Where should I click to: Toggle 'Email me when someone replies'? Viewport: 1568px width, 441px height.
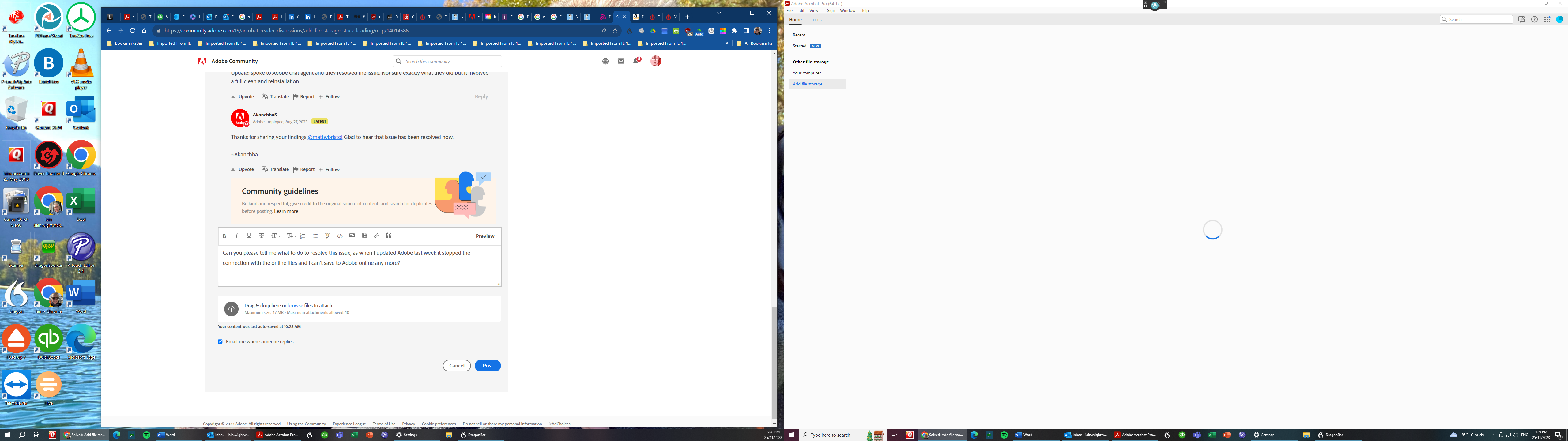pos(221,342)
